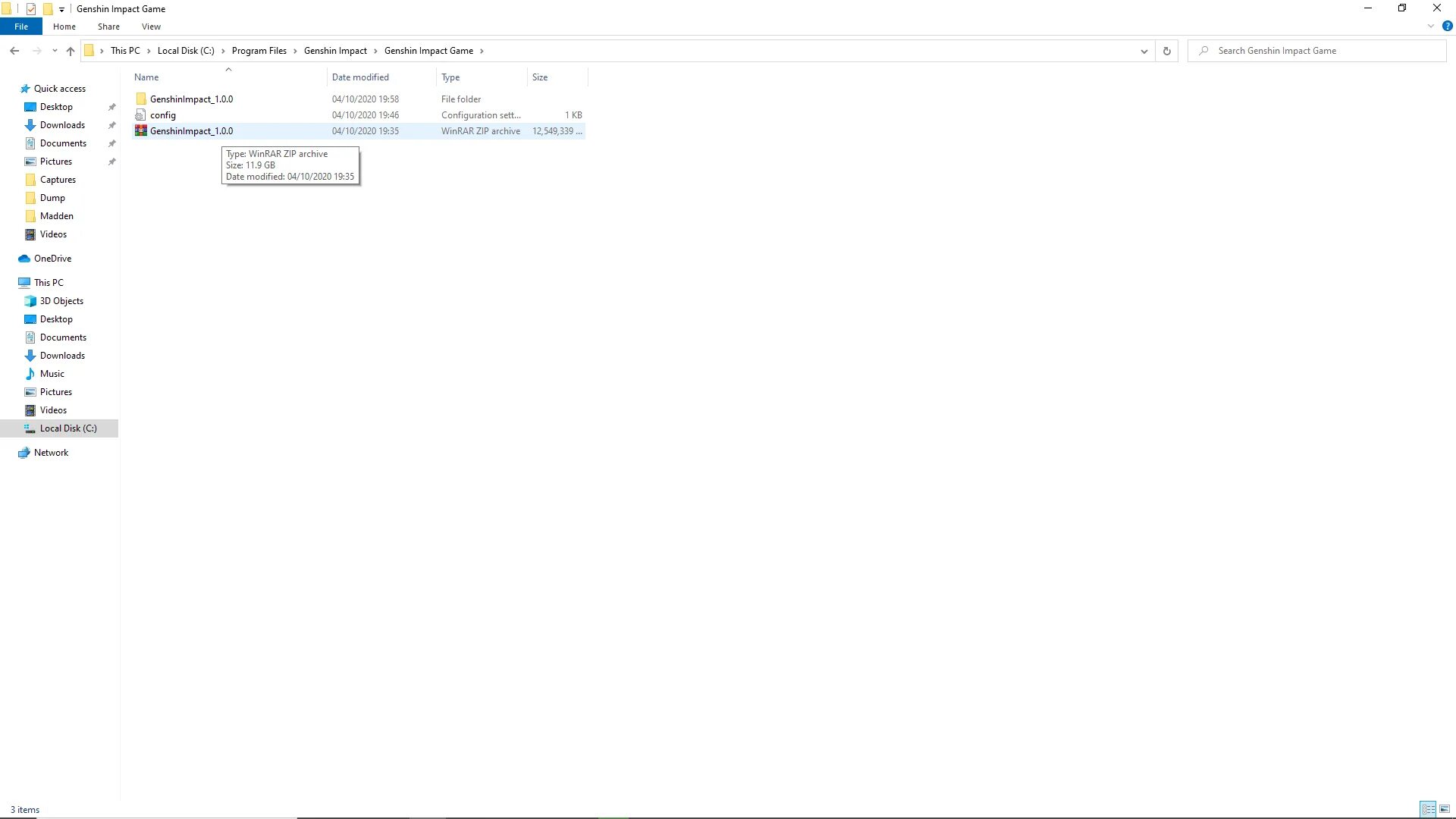
Task: Open the Share ribbon tab
Action: pyautogui.click(x=108, y=27)
